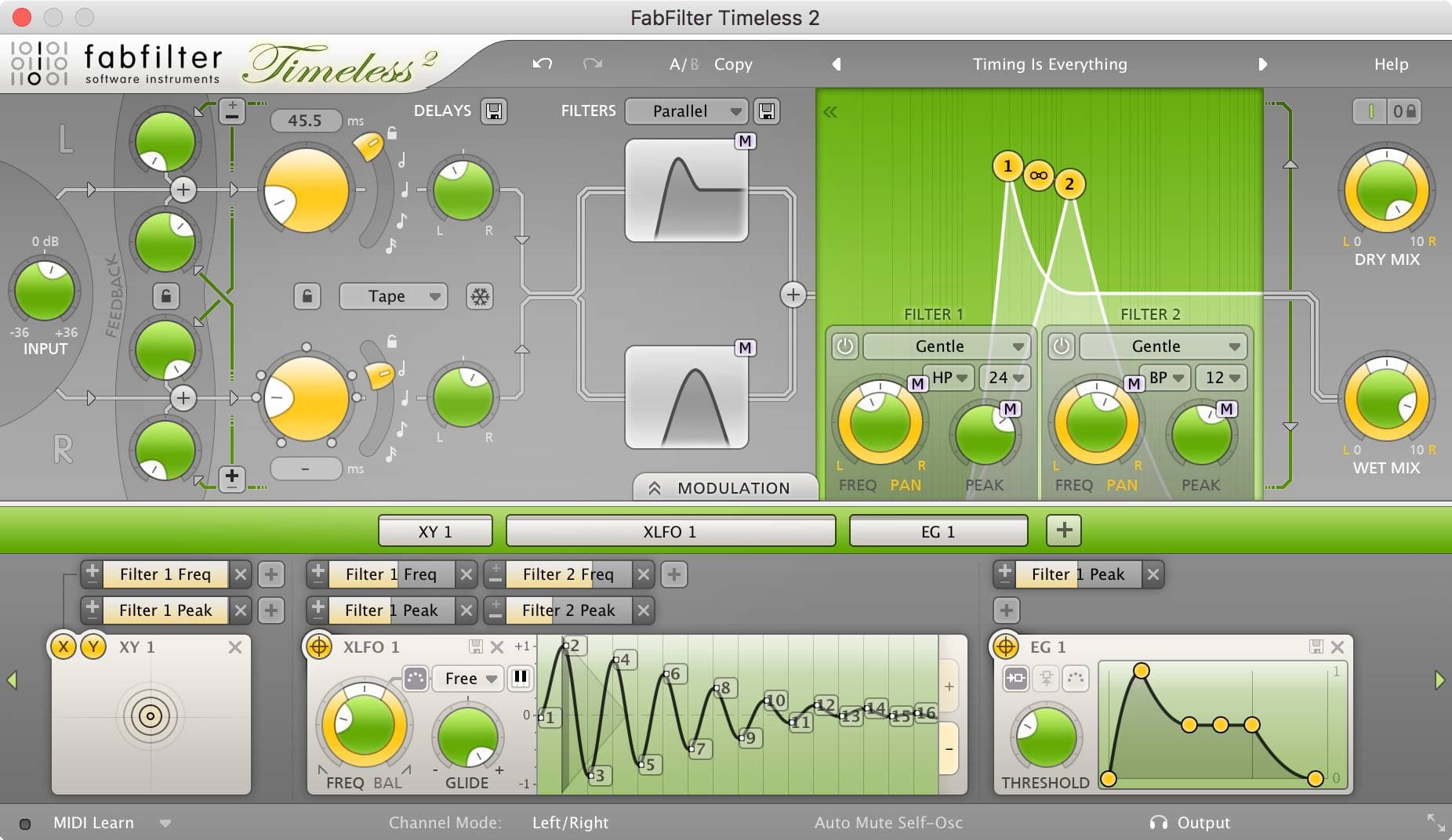Save the FILTERS section settings
Screen dimensions: 1452x840
click(767, 111)
